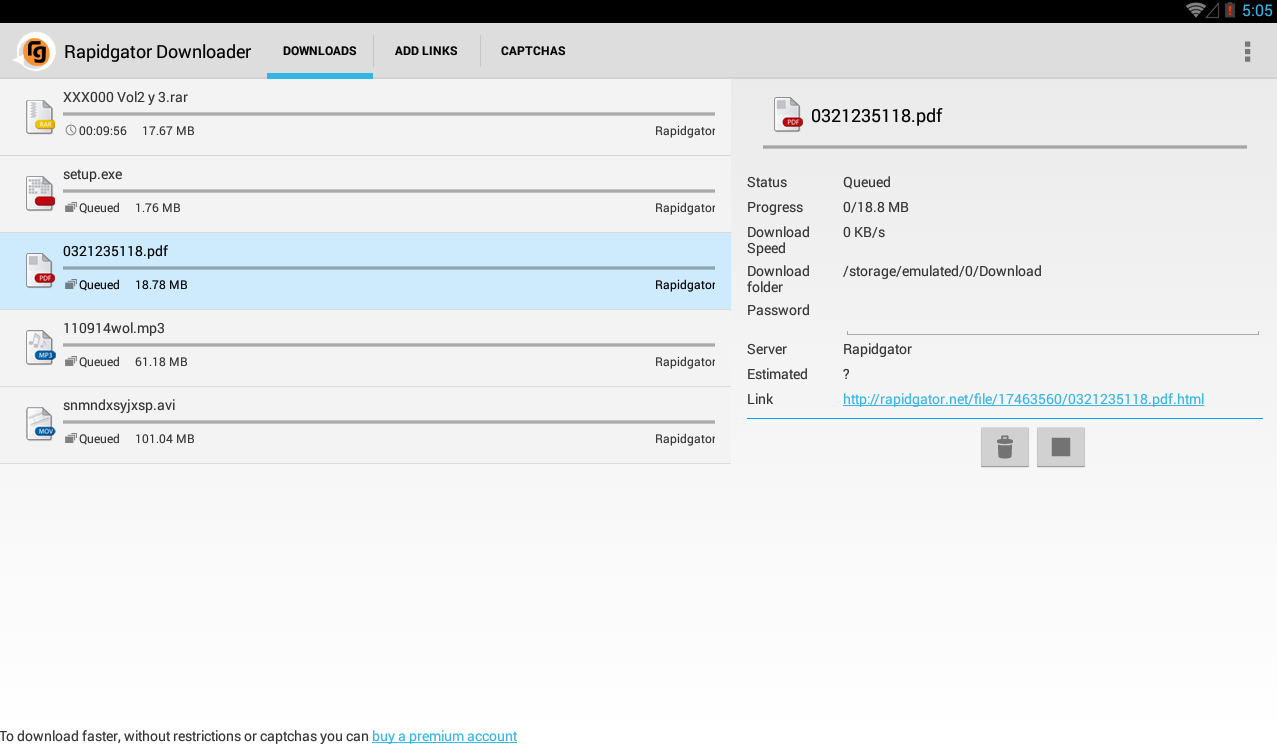Image resolution: width=1277 pixels, height=746 pixels.
Task: Open the Captchas tab
Action: click(533, 51)
